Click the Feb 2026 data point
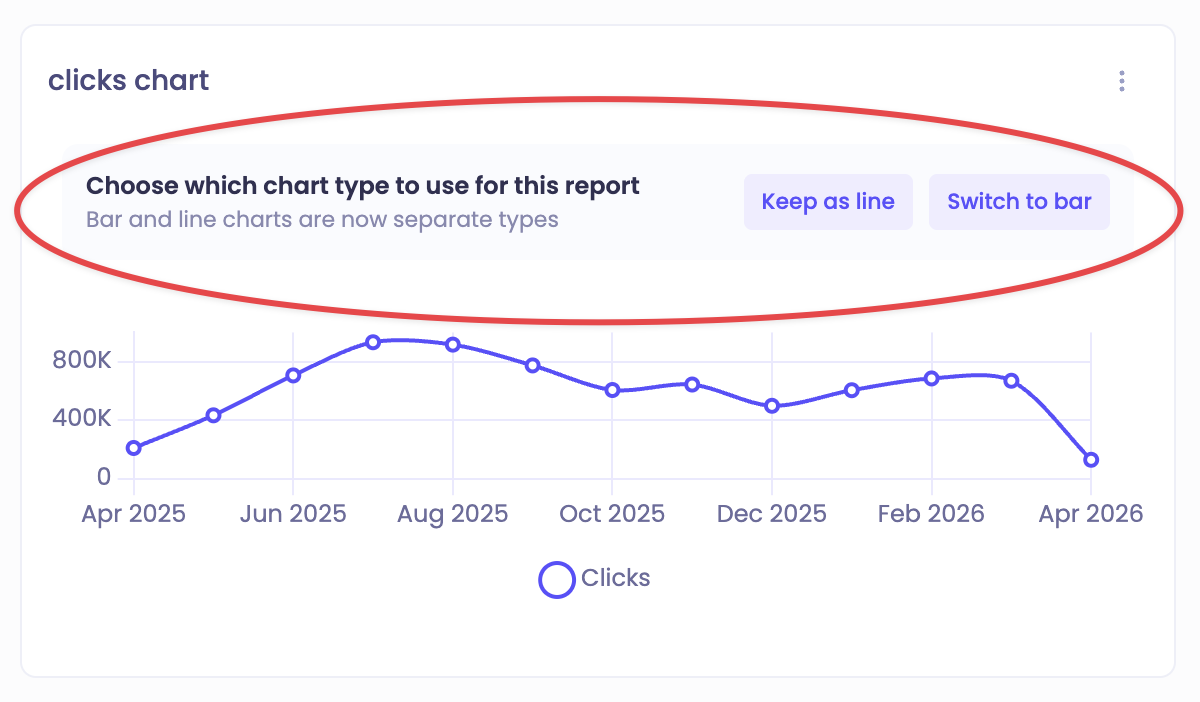1200x702 pixels. pos(932,378)
